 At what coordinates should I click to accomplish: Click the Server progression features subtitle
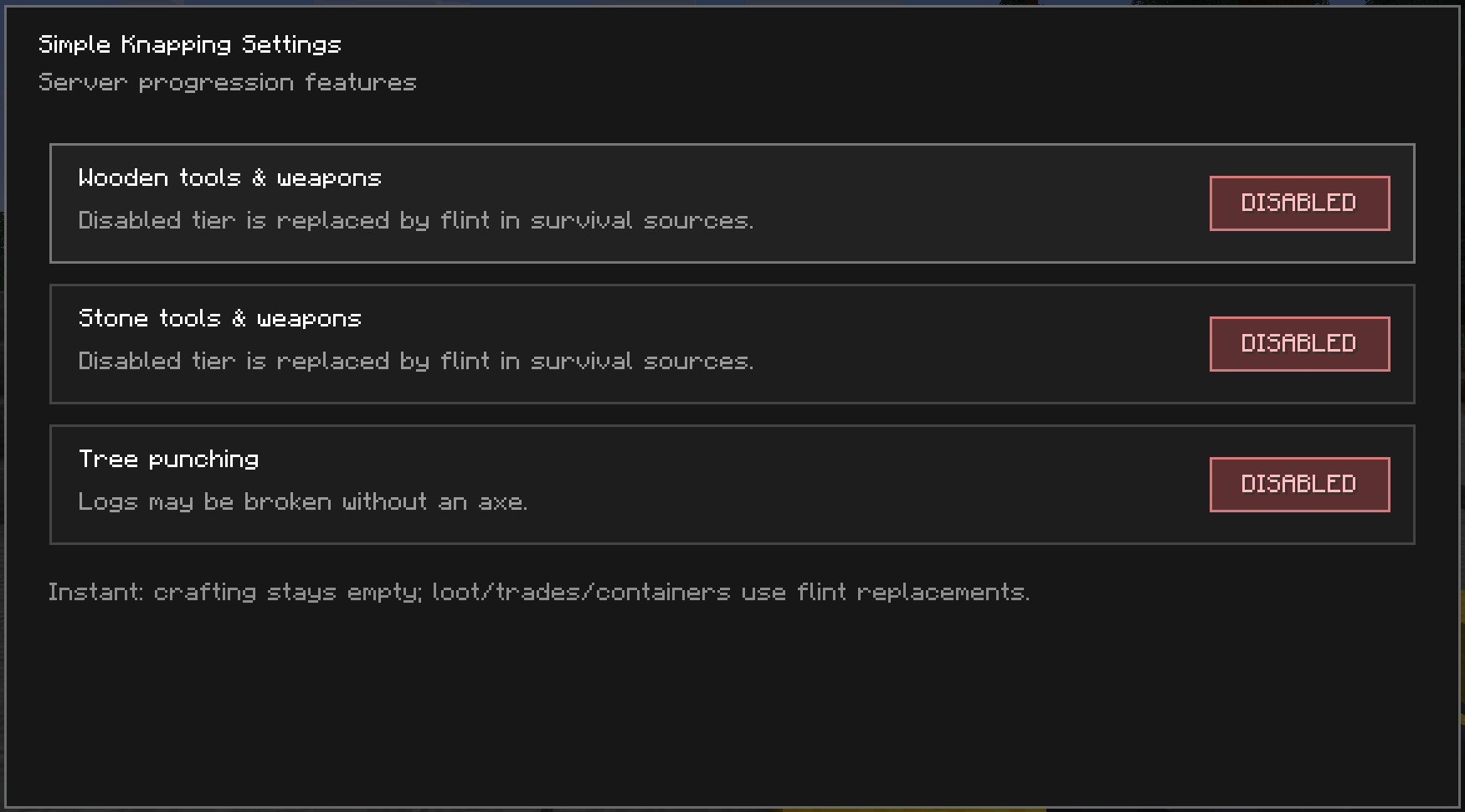pos(228,83)
